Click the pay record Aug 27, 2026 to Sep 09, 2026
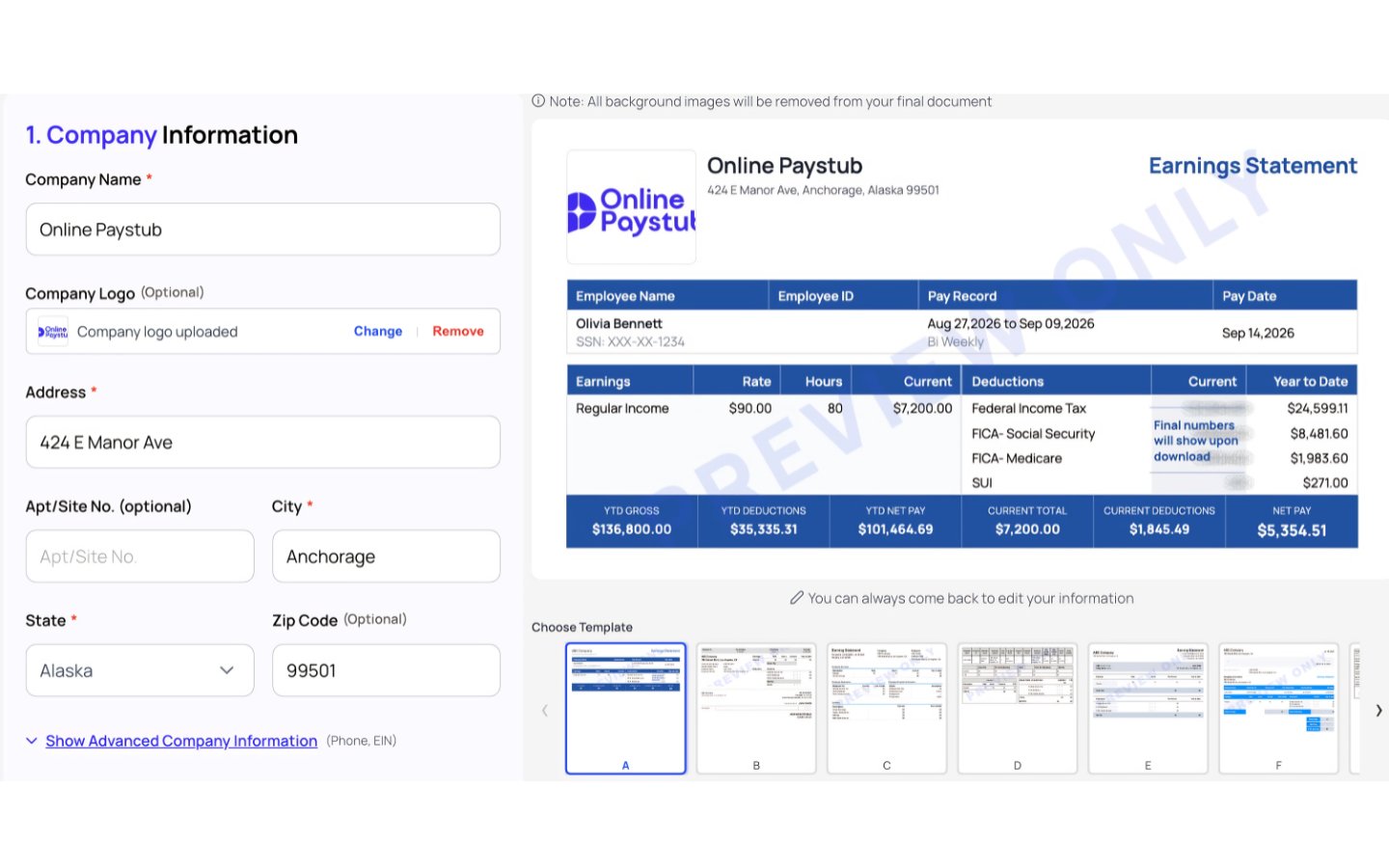The image size is (1389, 868). (1011, 324)
